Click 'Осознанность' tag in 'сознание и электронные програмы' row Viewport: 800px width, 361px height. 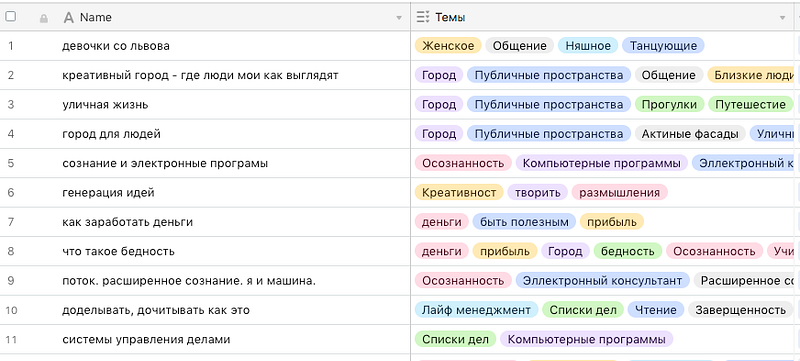[x=463, y=163]
